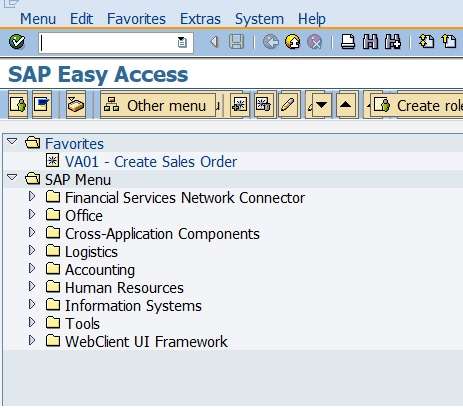Viewport: 463px width, 410px height.
Task: Click the red Cancel icon
Action: 314,42
